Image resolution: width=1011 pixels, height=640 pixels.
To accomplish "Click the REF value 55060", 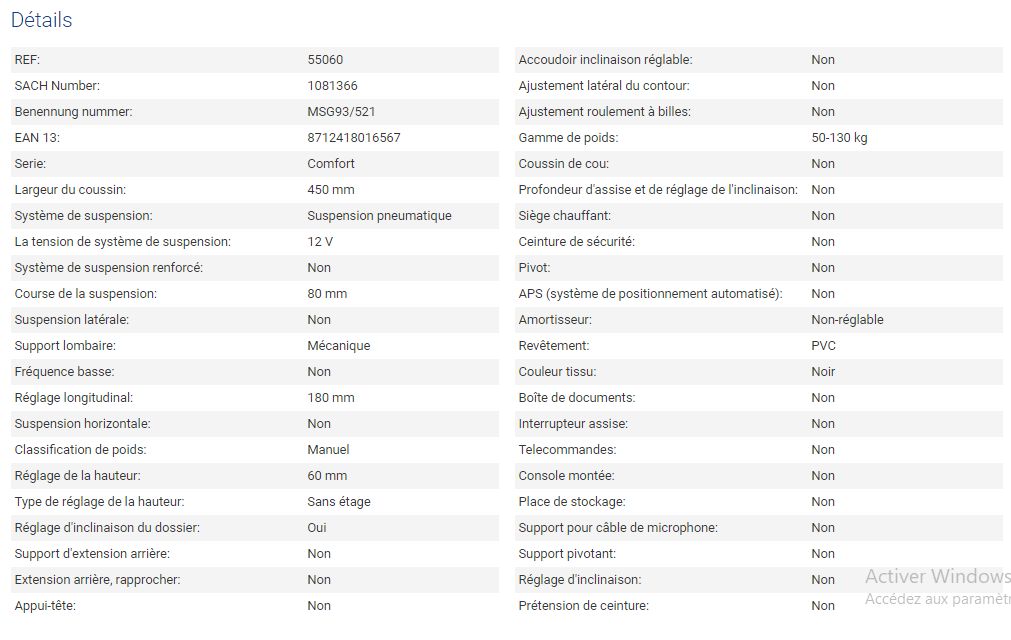I will pos(325,60).
